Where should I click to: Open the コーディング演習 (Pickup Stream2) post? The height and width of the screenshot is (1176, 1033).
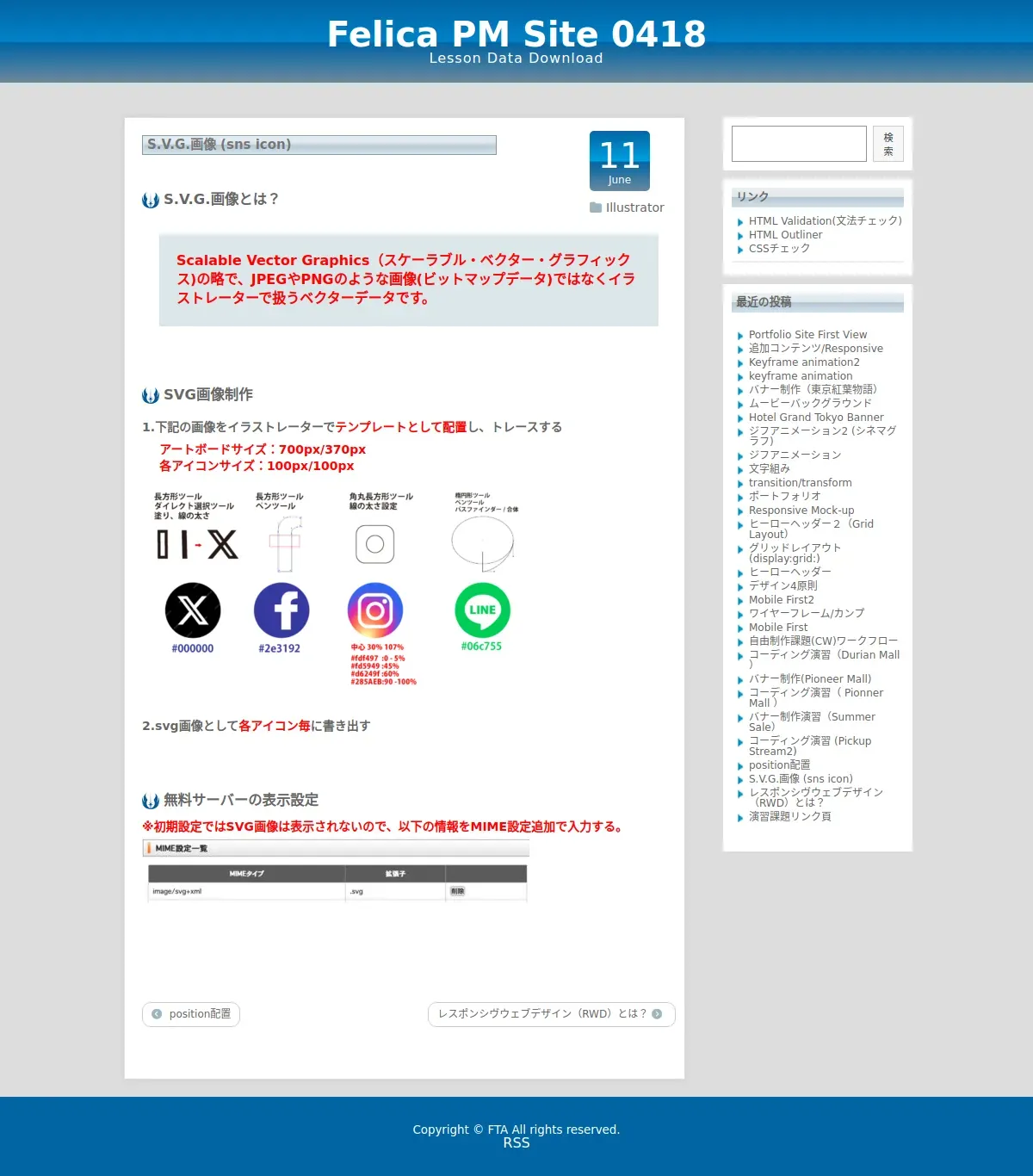[810, 746]
